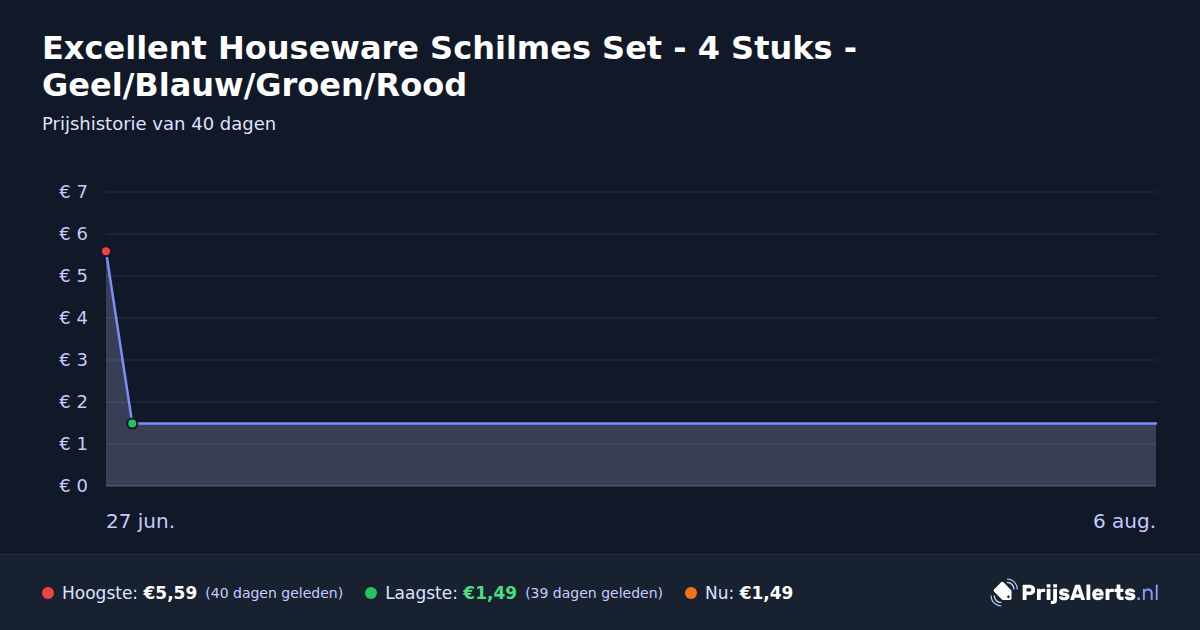Click the € 0 y-axis label

coord(73,486)
